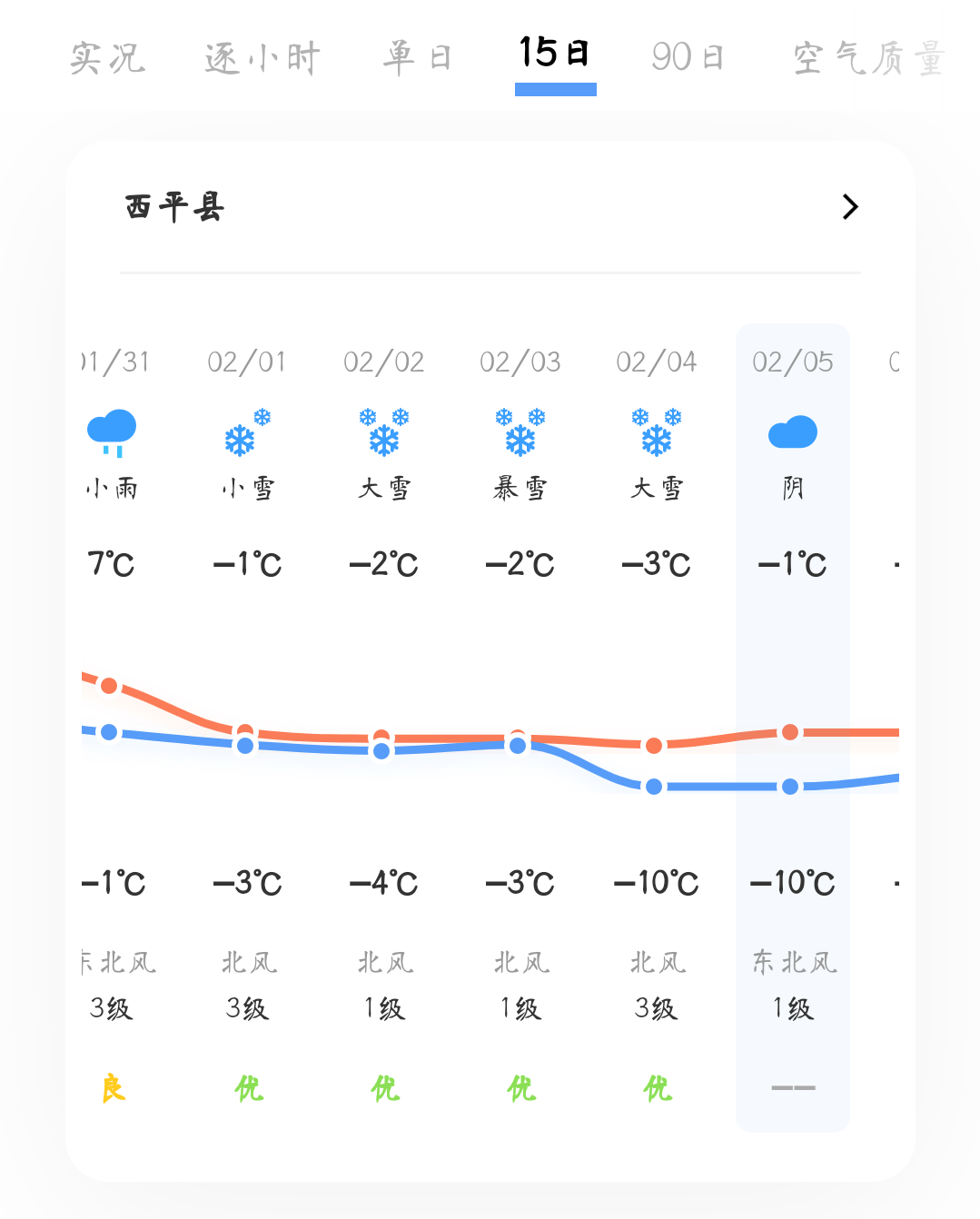Tap the cloudy icon for 02/05
980x1219 pixels.
(793, 432)
